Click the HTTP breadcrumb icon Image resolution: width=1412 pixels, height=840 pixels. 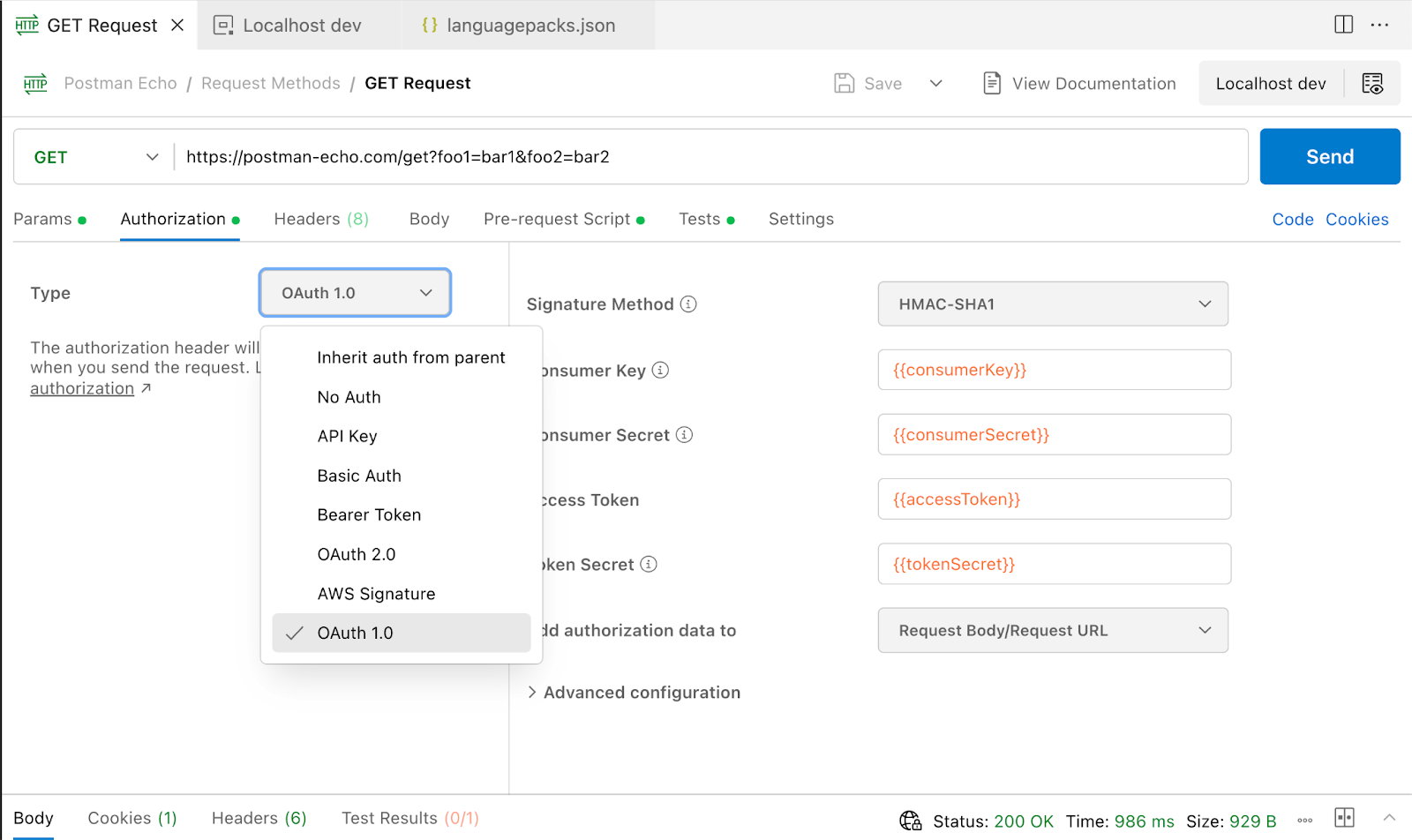(35, 84)
